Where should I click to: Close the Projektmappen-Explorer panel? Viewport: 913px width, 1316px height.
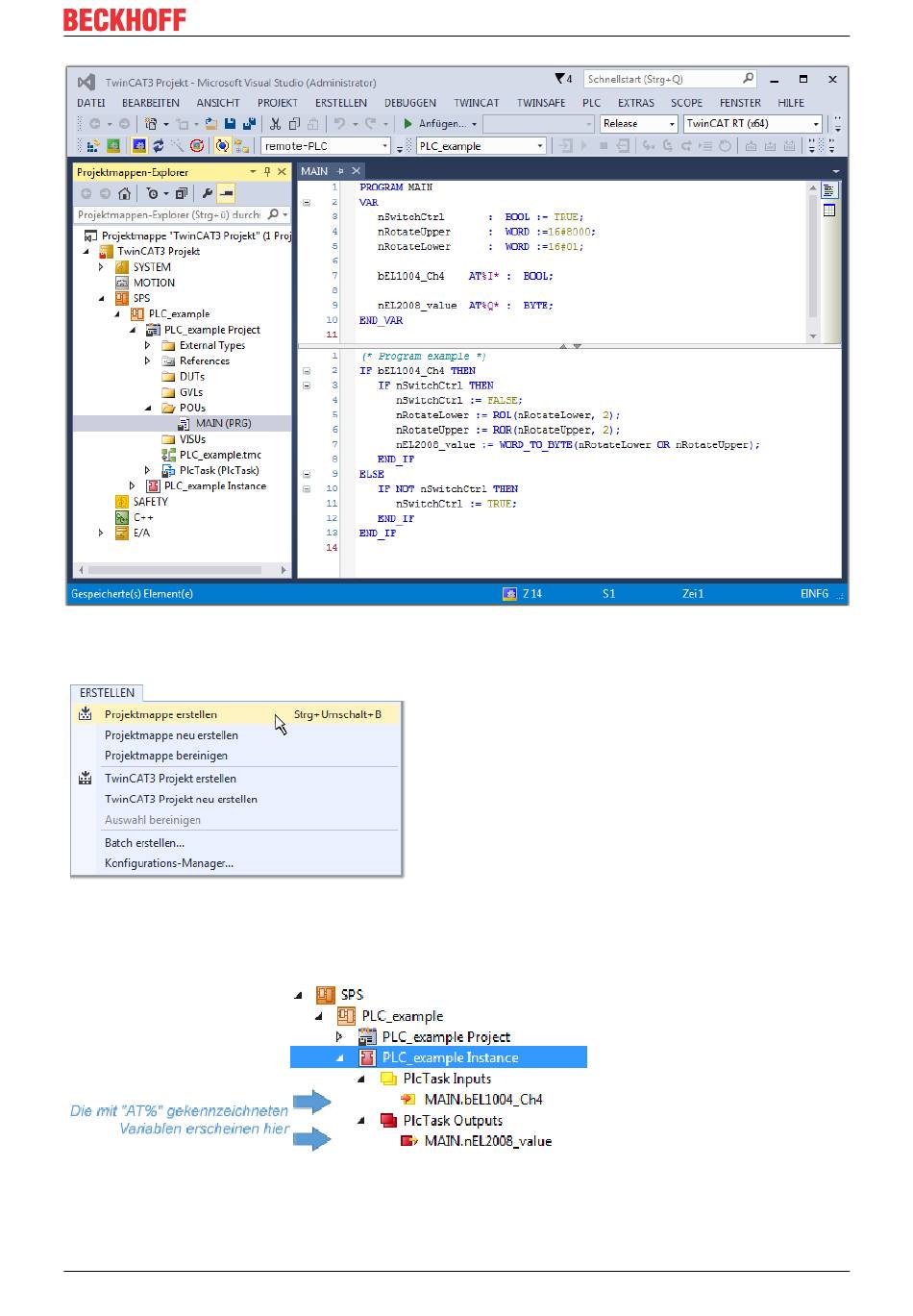coord(282,172)
